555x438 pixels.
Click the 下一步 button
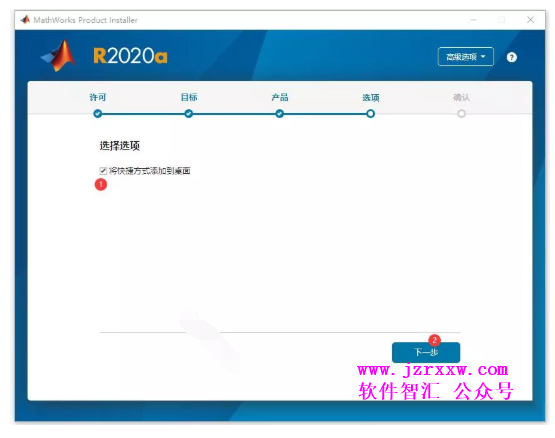426,352
